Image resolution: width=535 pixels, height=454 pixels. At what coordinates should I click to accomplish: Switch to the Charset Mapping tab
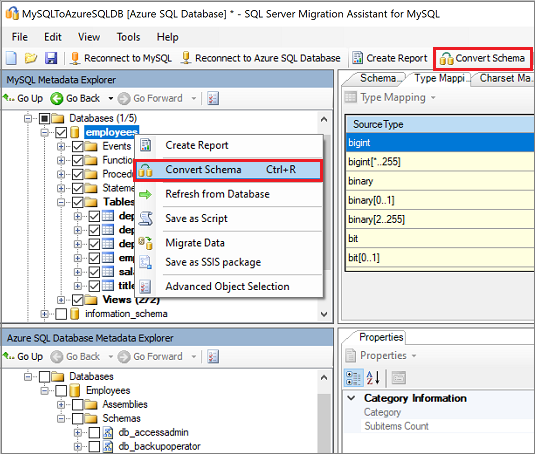(x=504, y=78)
